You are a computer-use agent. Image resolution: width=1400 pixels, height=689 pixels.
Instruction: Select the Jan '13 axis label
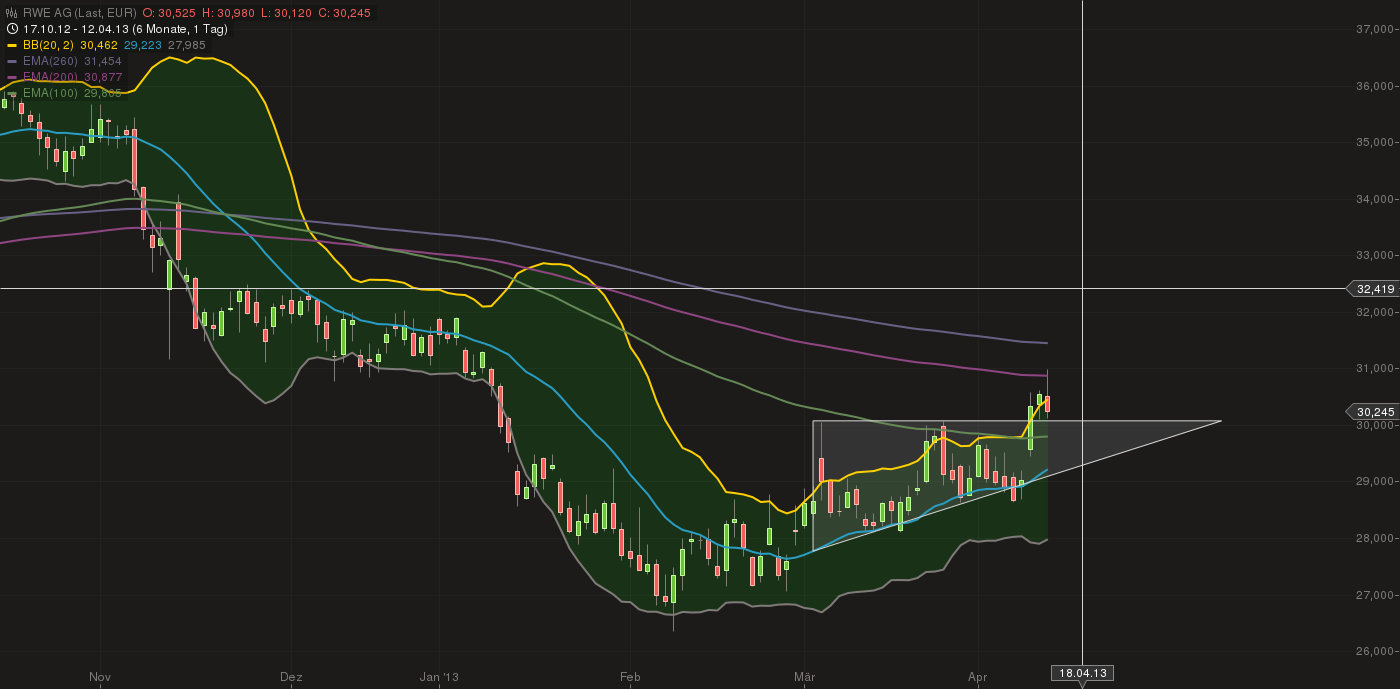tap(441, 677)
